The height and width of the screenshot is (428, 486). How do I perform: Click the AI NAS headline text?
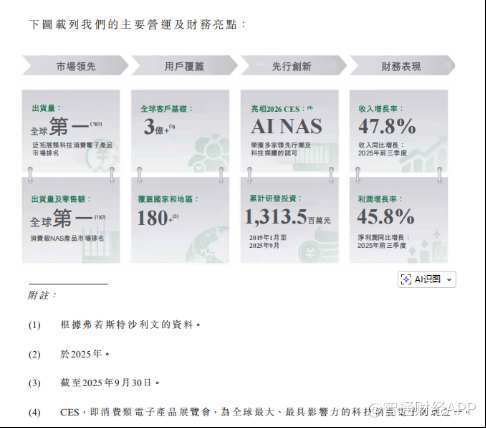287,126
